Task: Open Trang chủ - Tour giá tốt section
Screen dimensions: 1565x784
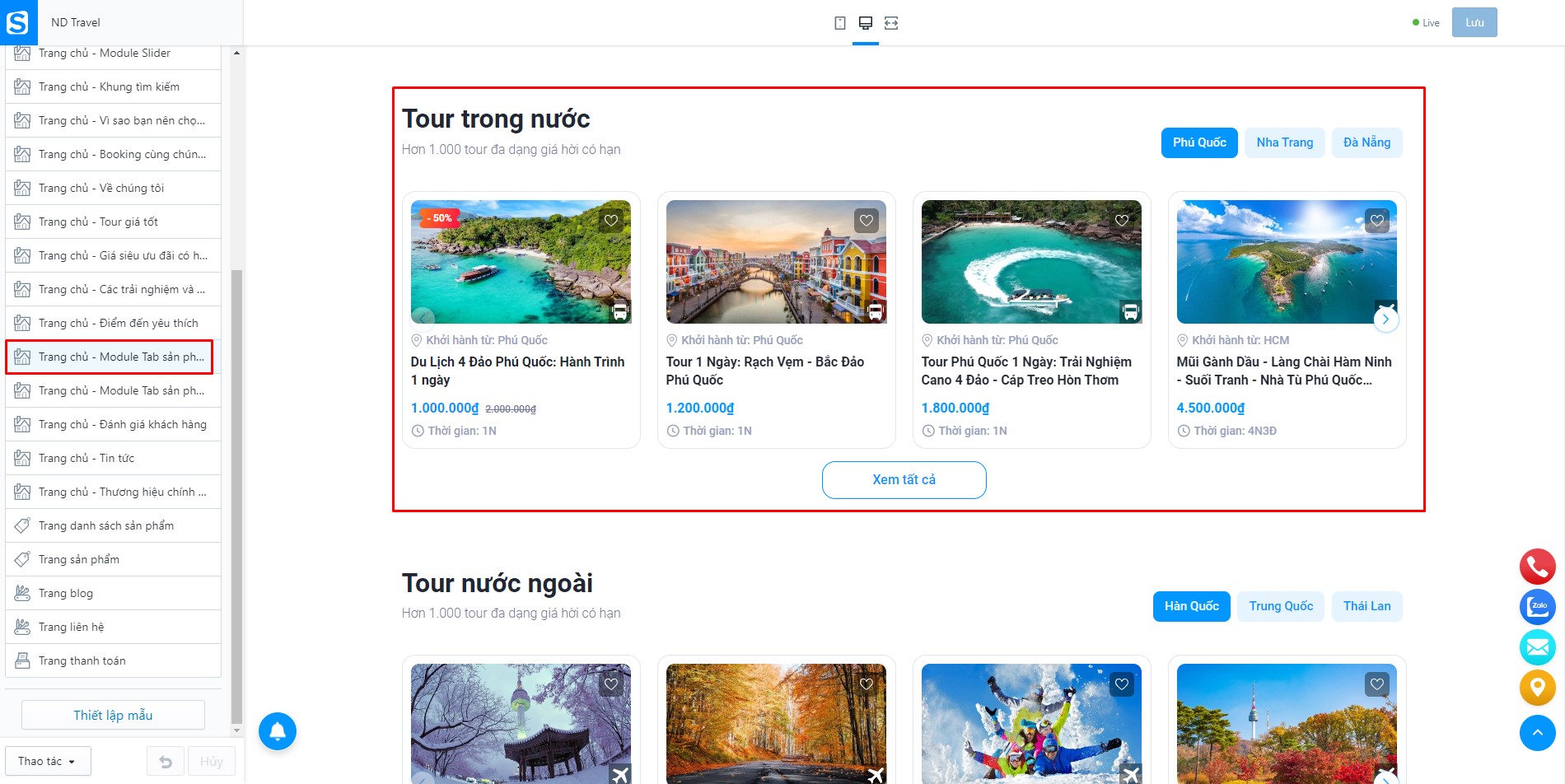Action: tap(113, 222)
